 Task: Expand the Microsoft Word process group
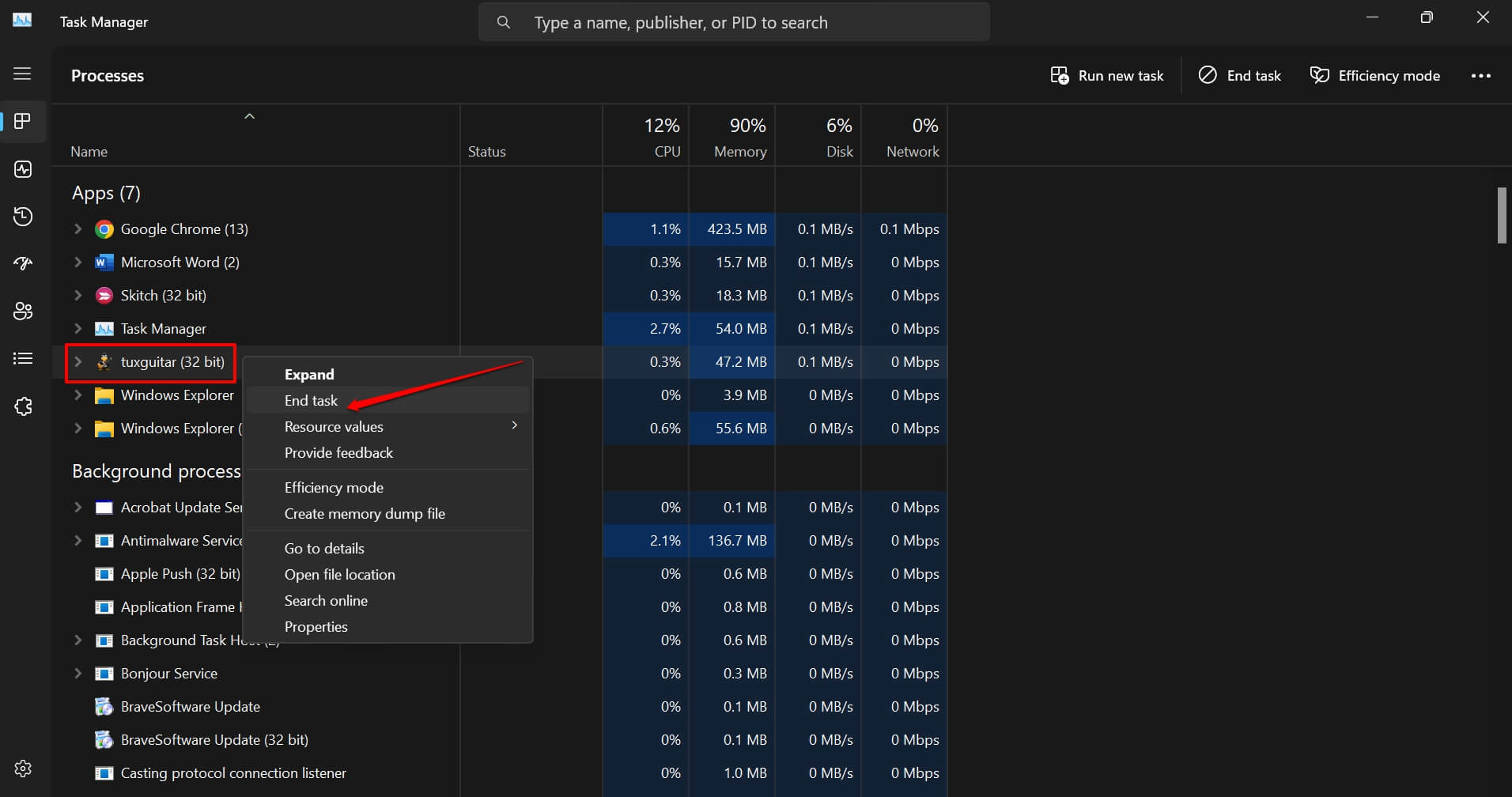point(77,263)
